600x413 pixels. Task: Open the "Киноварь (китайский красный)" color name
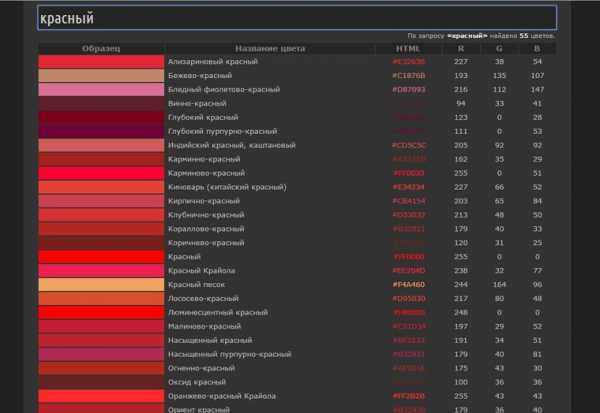[x=228, y=187]
